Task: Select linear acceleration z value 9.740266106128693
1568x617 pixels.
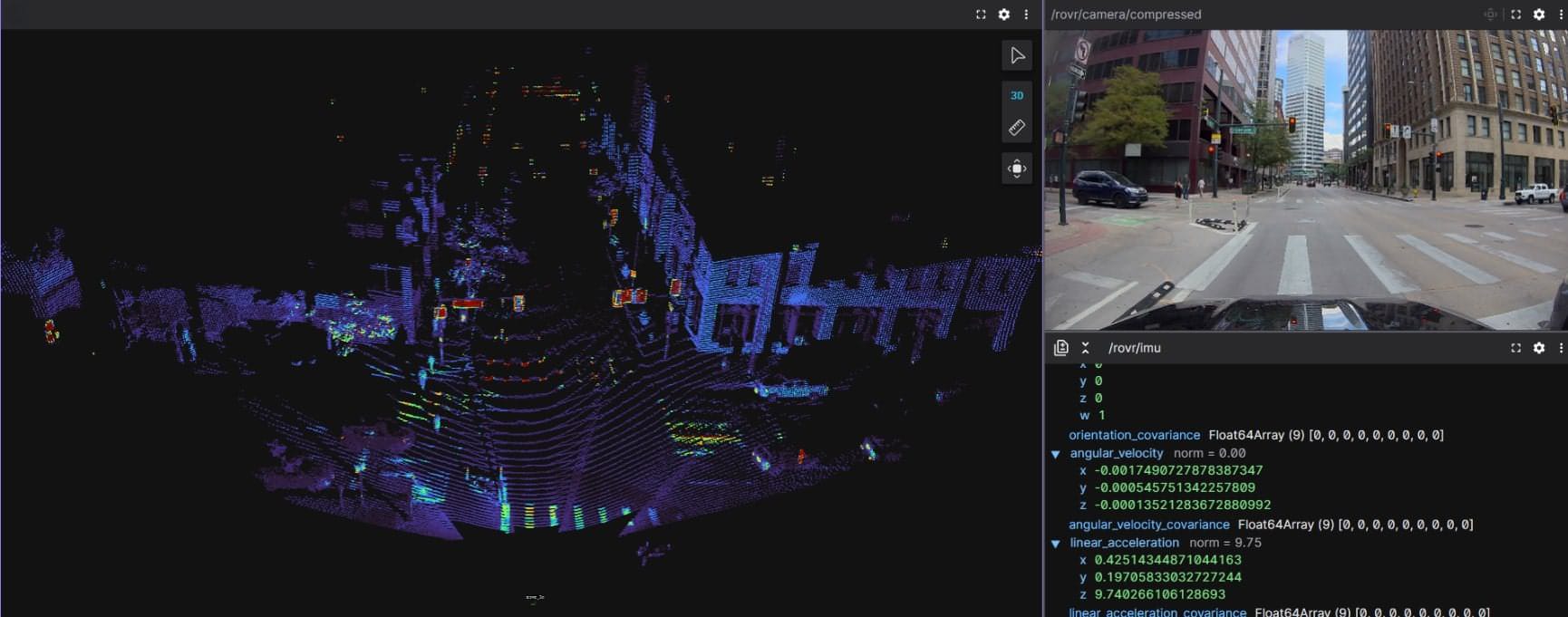Action: click(x=1159, y=594)
